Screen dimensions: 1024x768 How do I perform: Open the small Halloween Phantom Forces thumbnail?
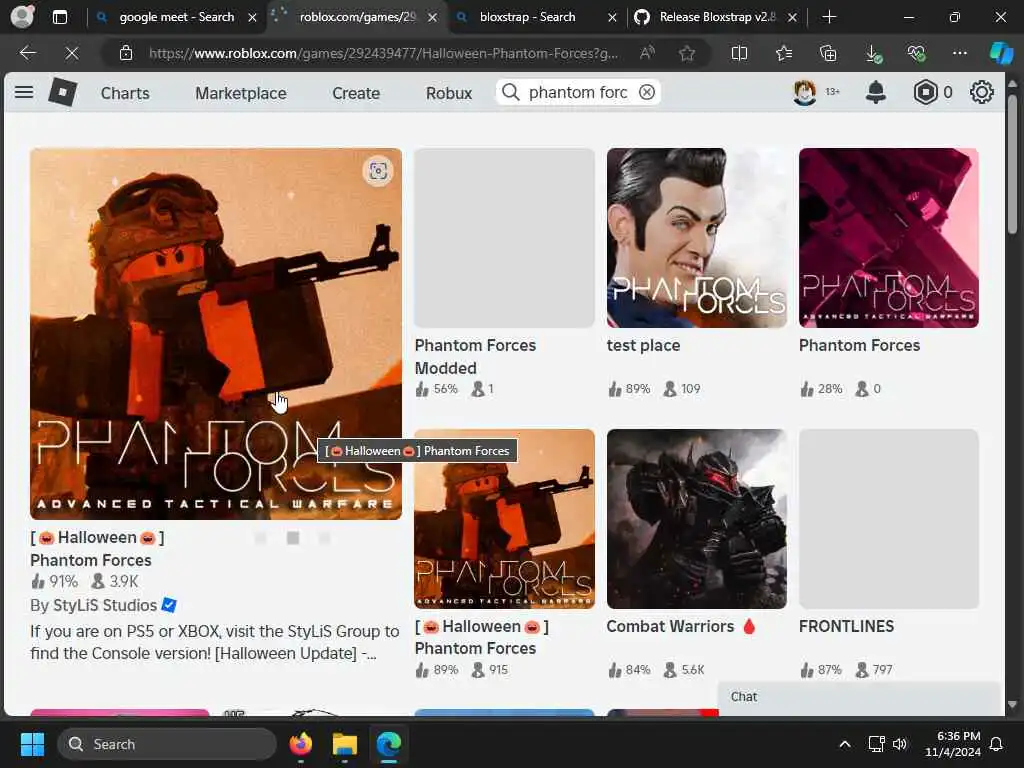point(504,519)
